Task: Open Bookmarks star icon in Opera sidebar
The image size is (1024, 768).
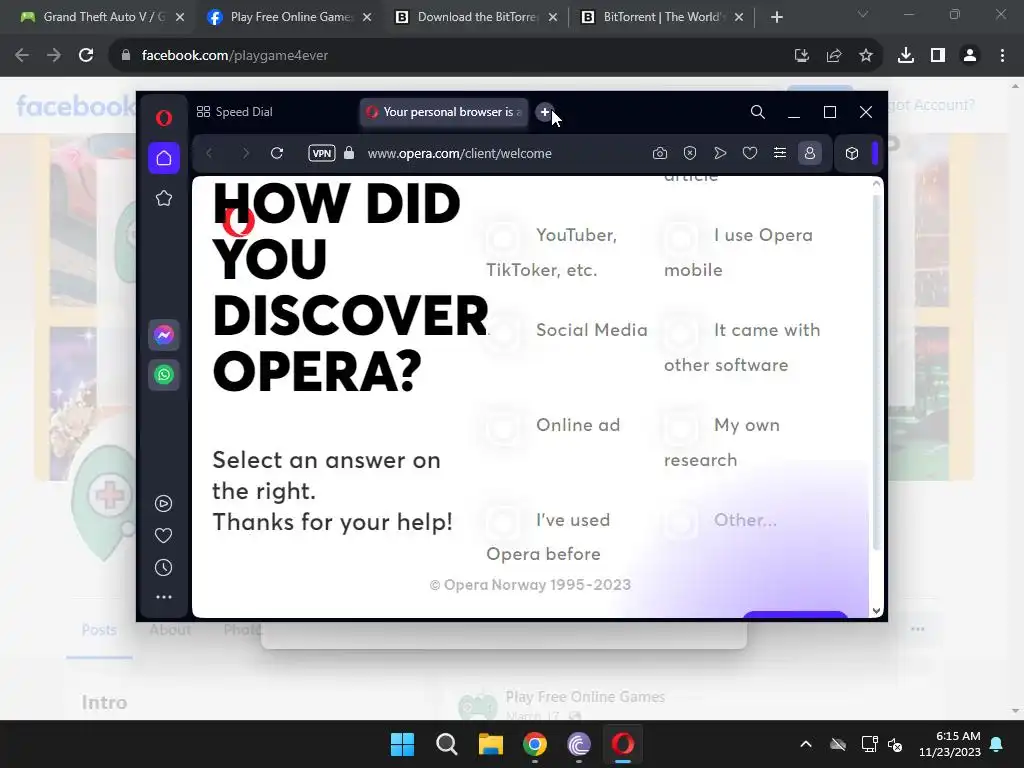Action: [x=164, y=198]
